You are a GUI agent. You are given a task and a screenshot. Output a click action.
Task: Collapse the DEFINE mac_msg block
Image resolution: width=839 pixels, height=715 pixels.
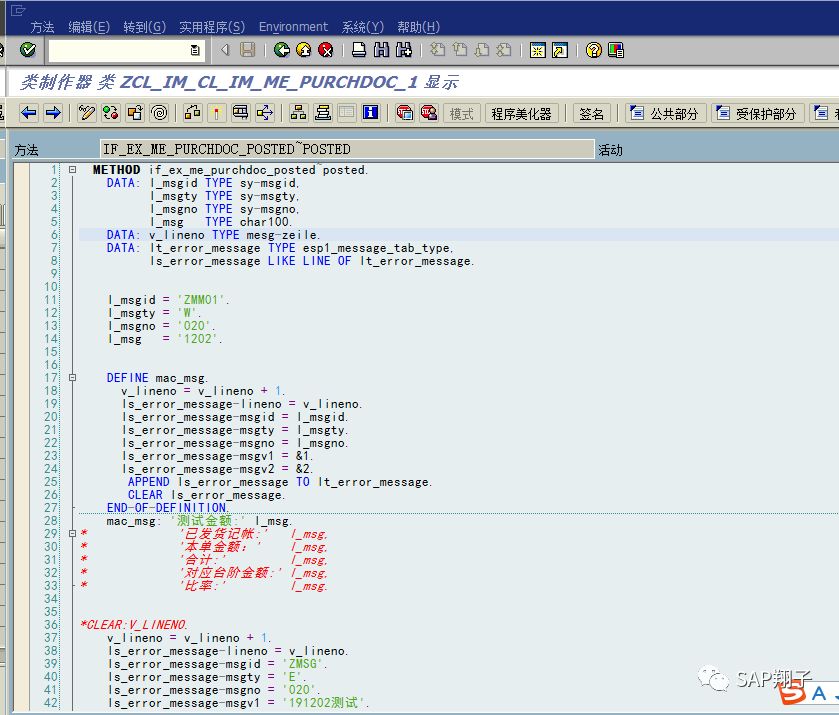pyautogui.click(x=72, y=378)
